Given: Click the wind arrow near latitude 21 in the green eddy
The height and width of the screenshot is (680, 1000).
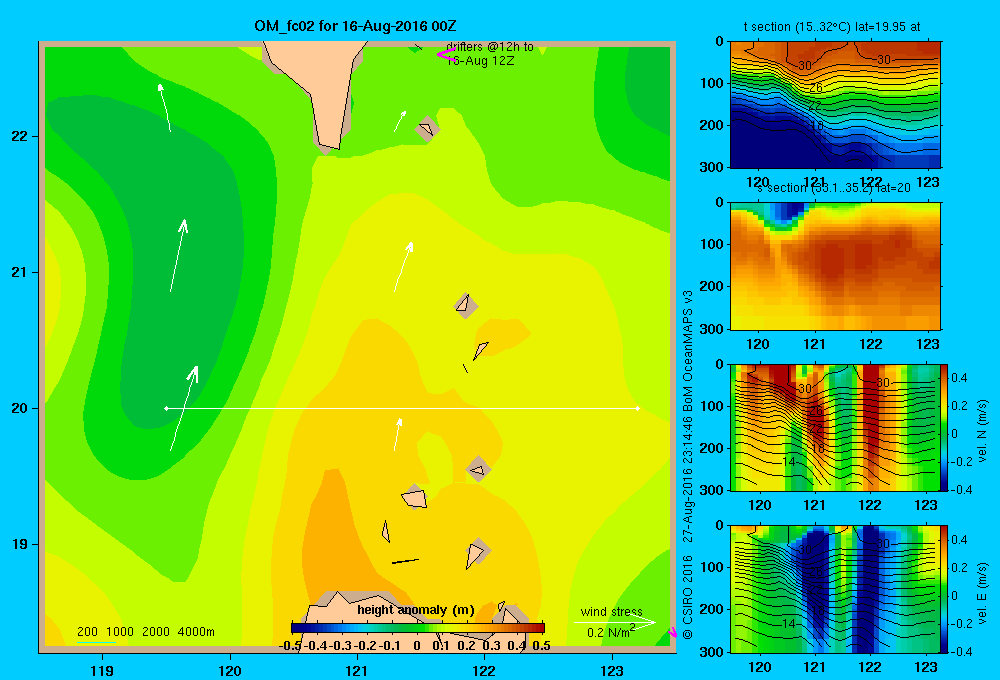Looking at the screenshot, I should tap(179, 255).
